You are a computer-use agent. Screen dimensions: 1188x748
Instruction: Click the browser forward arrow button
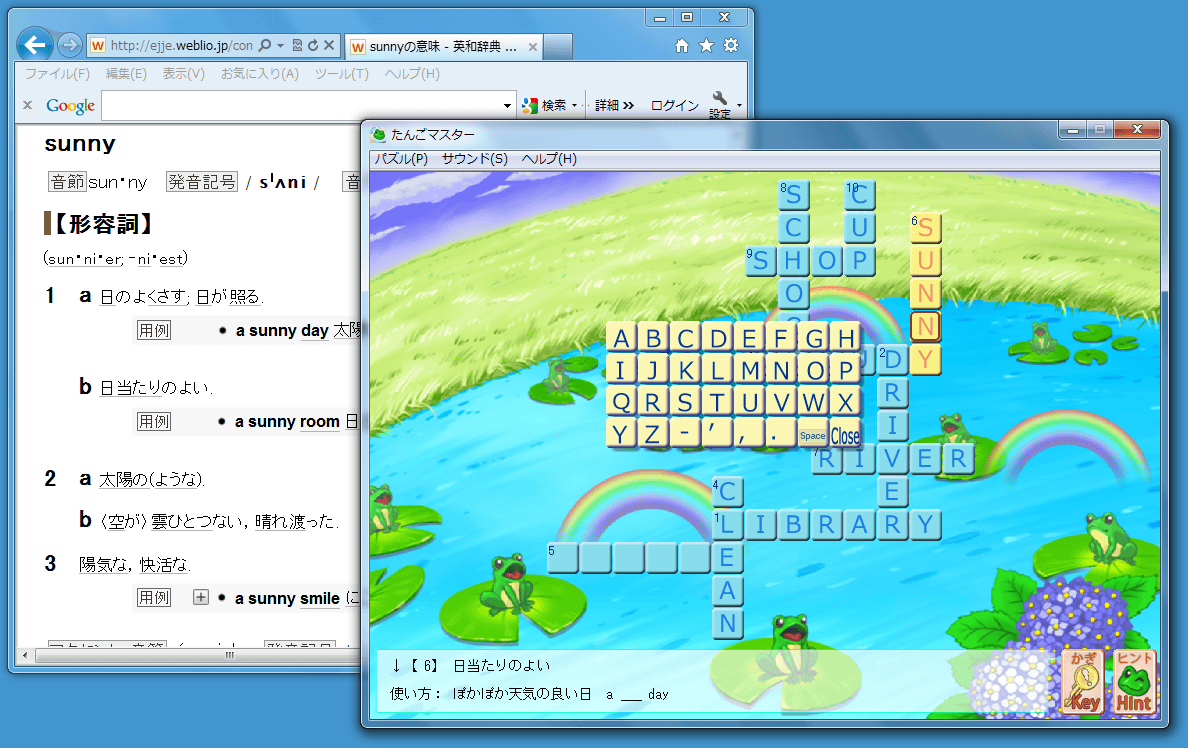click(70, 45)
